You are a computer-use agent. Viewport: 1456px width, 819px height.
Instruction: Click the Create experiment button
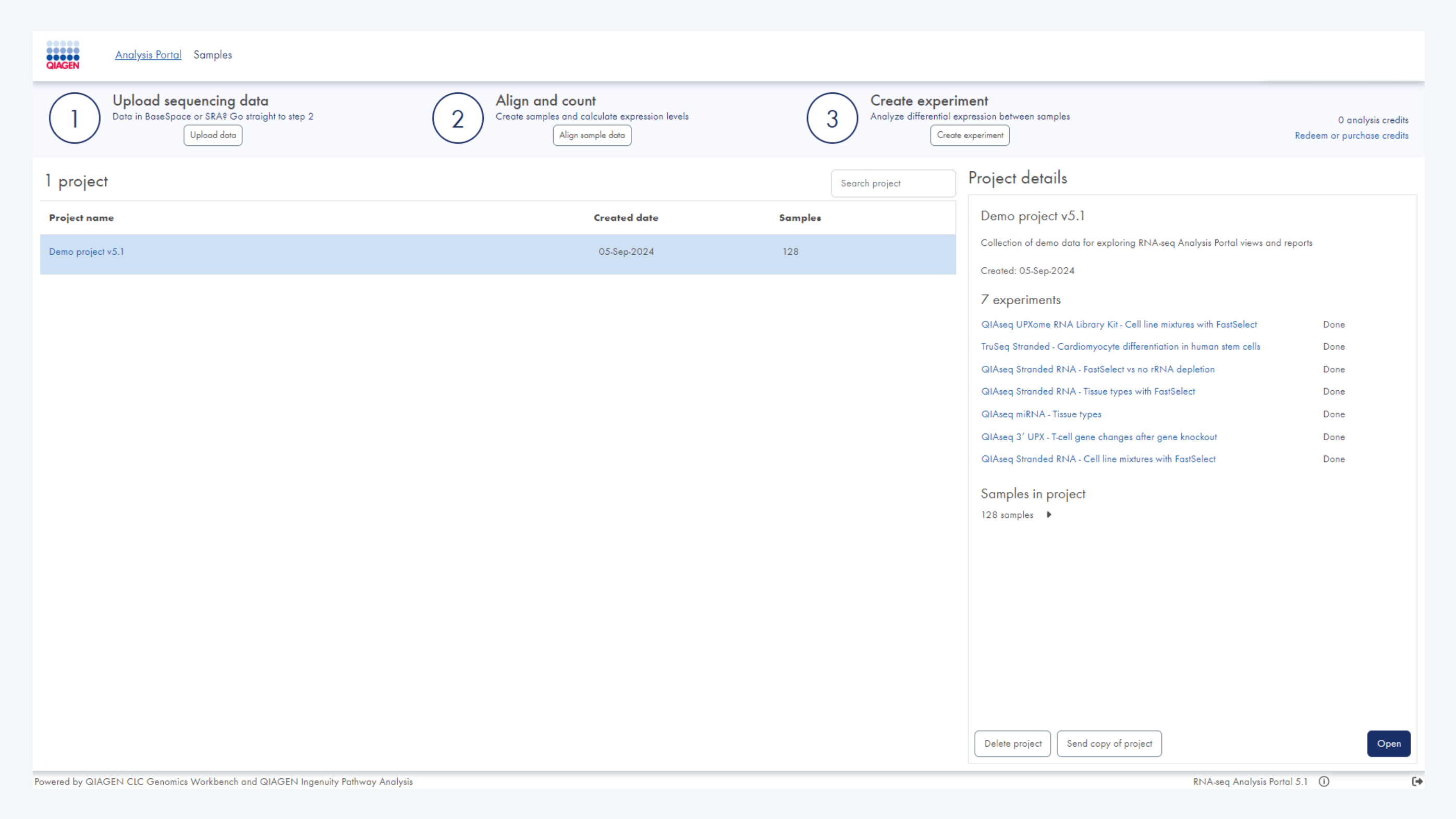pos(970,135)
